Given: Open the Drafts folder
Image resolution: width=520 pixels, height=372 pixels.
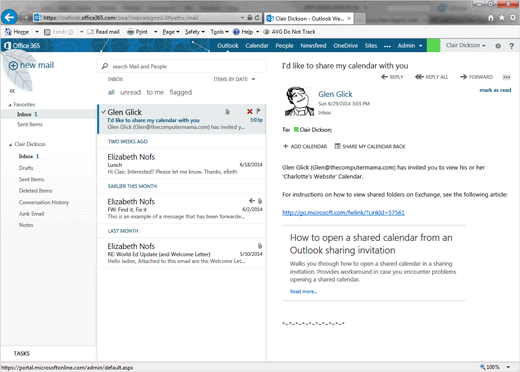Looking at the screenshot, I should coord(26,168).
